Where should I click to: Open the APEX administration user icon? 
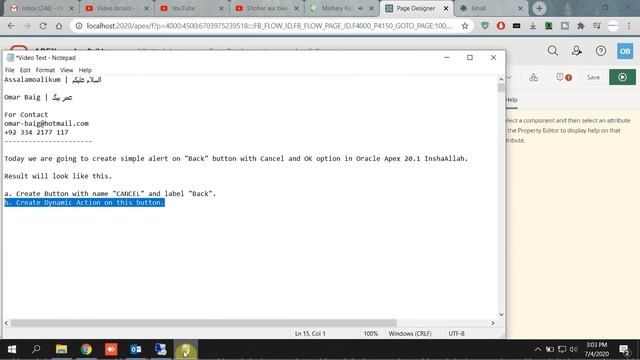click(x=577, y=51)
